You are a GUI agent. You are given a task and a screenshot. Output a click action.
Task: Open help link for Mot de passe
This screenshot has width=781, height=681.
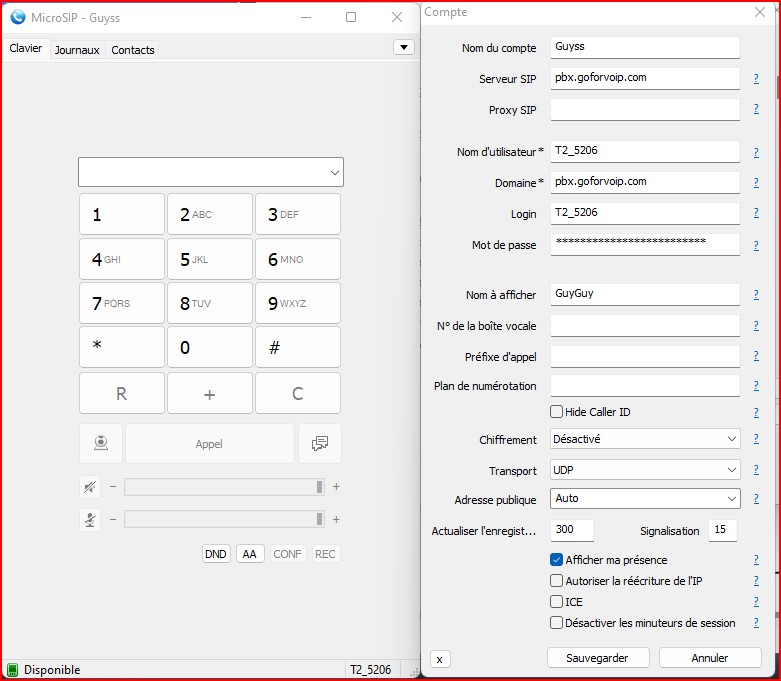pyautogui.click(x=756, y=246)
